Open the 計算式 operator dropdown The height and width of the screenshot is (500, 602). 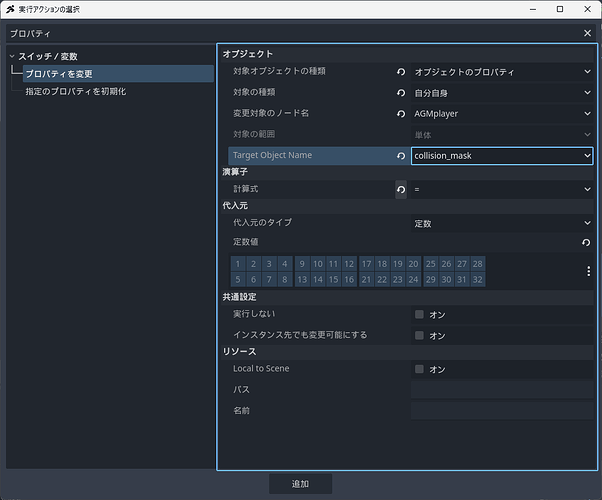(502, 189)
